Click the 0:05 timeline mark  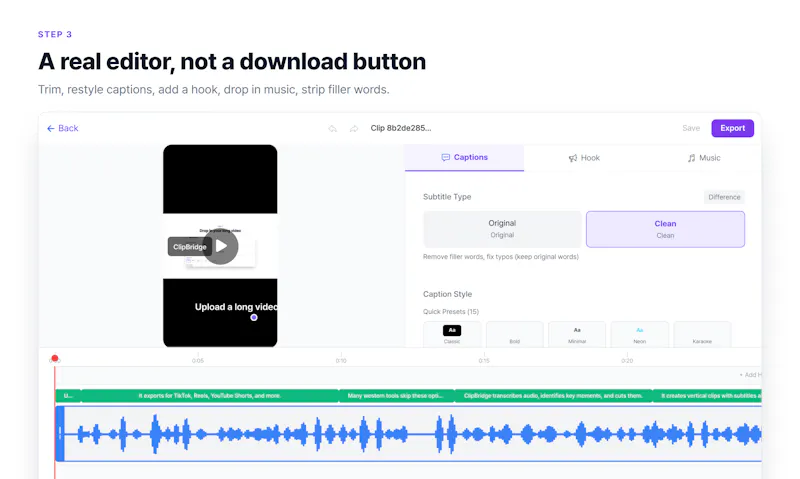click(x=198, y=360)
